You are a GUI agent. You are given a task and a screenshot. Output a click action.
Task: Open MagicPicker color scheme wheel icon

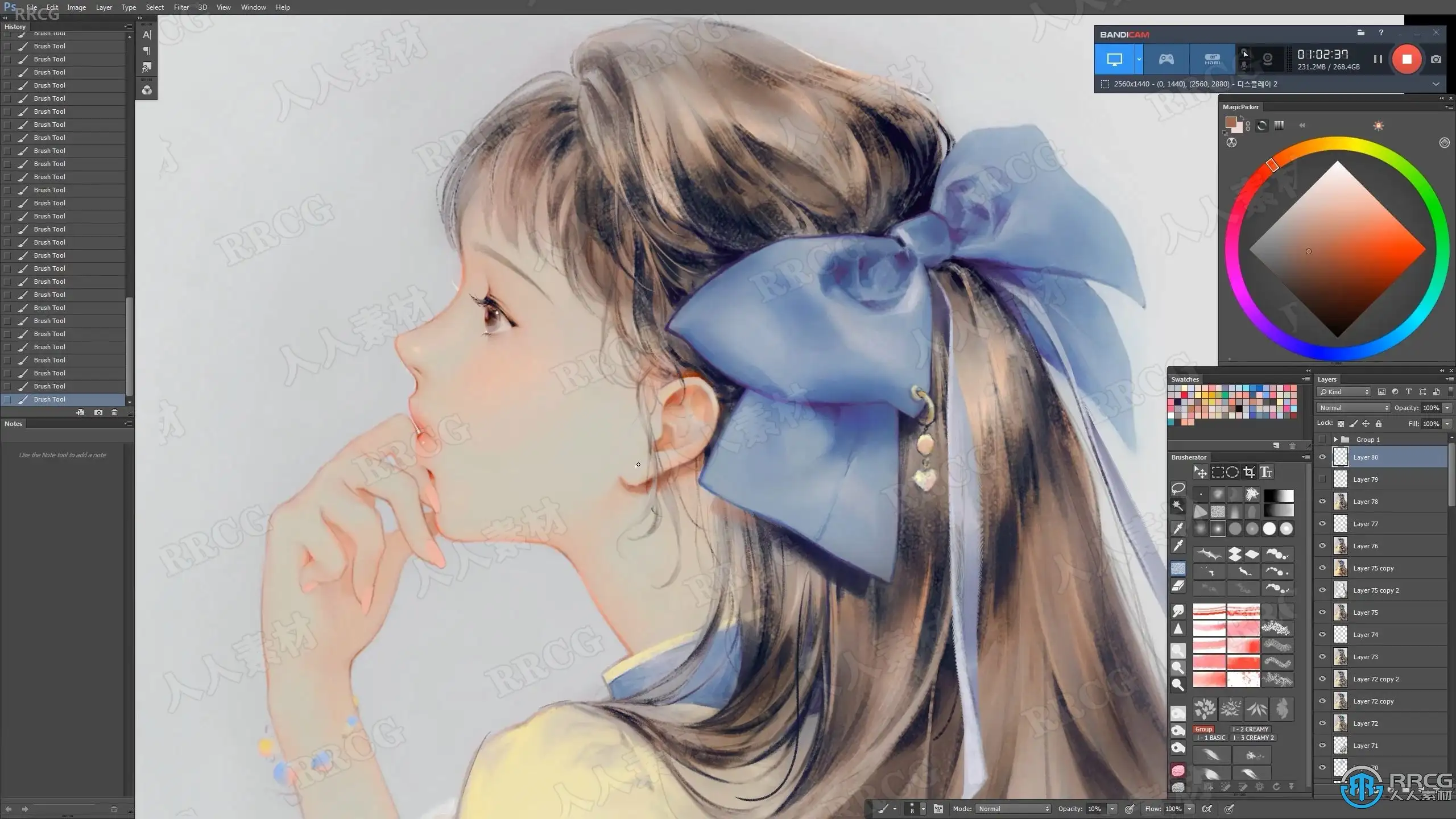[x=1231, y=143]
